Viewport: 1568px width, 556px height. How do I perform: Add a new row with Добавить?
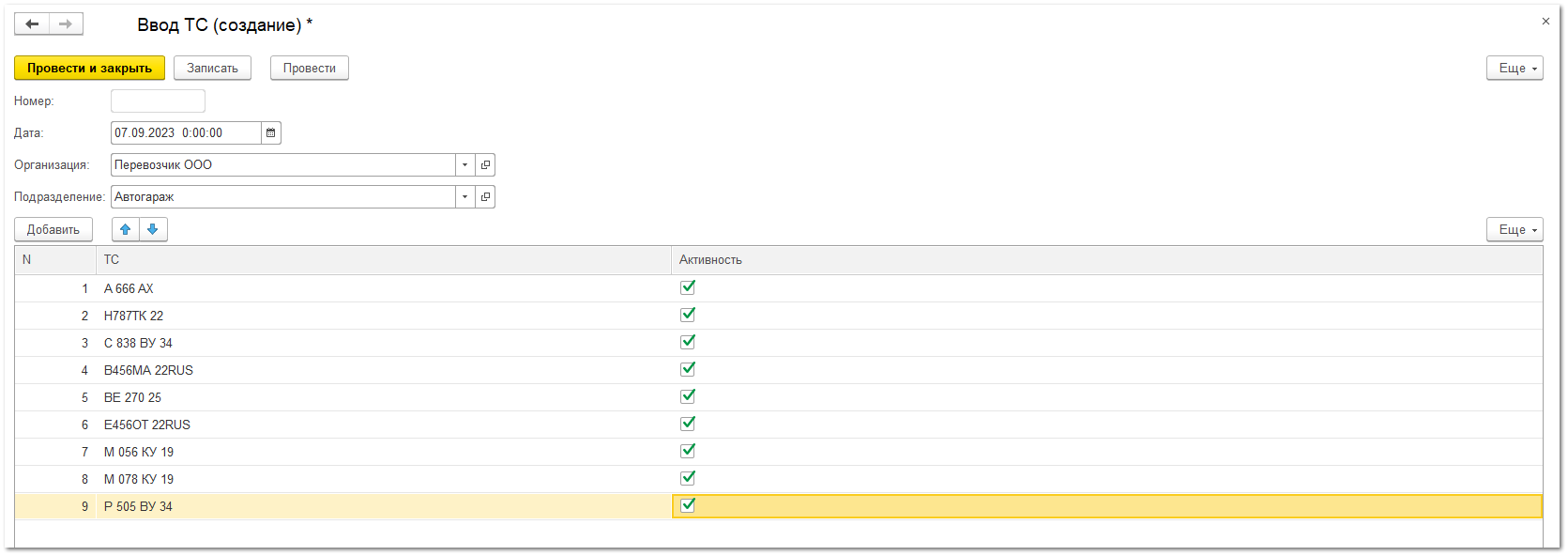53,230
